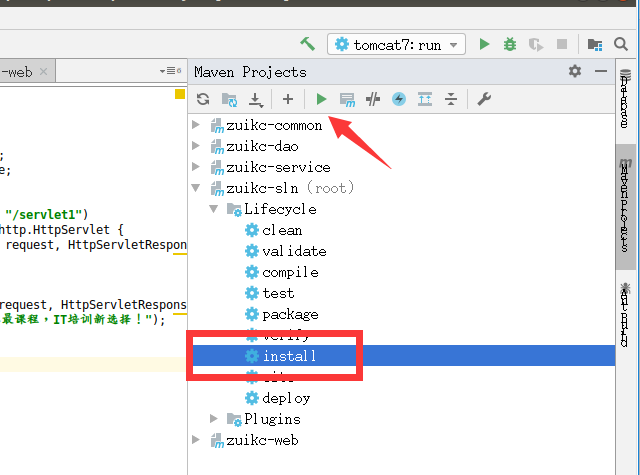Show Maven dependencies diagram icon
Viewport: 640px width, 475px height.
pos(425,99)
